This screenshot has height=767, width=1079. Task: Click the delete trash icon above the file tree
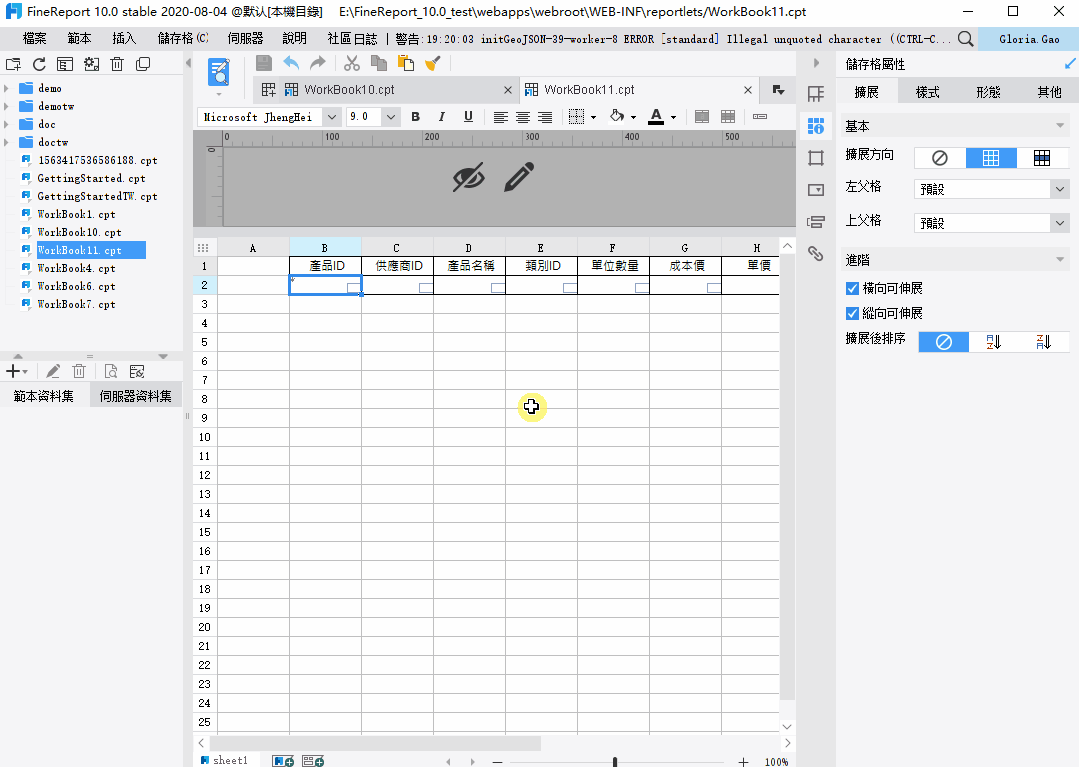coord(116,62)
